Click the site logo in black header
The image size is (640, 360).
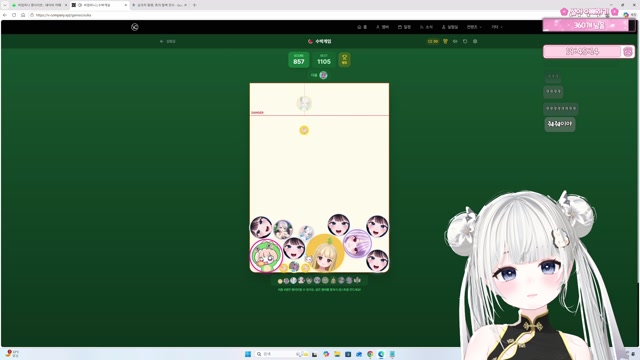tap(135, 27)
